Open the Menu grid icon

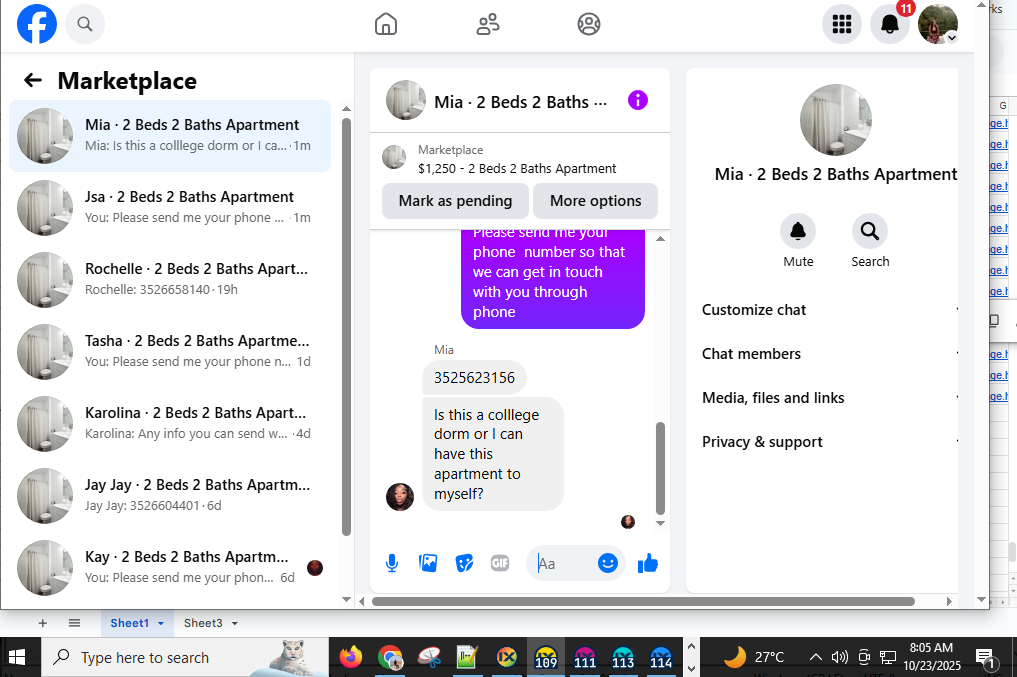pos(842,25)
